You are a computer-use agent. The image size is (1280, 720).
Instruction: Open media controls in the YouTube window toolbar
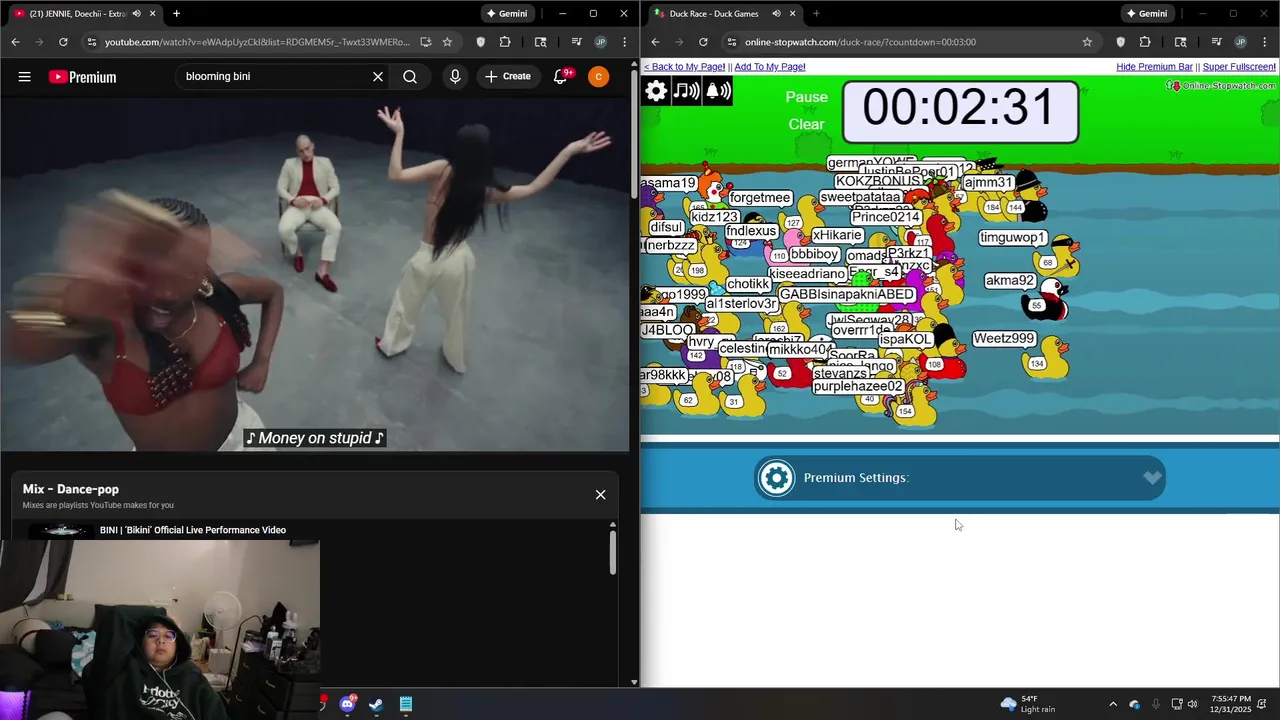pos(576,42)
